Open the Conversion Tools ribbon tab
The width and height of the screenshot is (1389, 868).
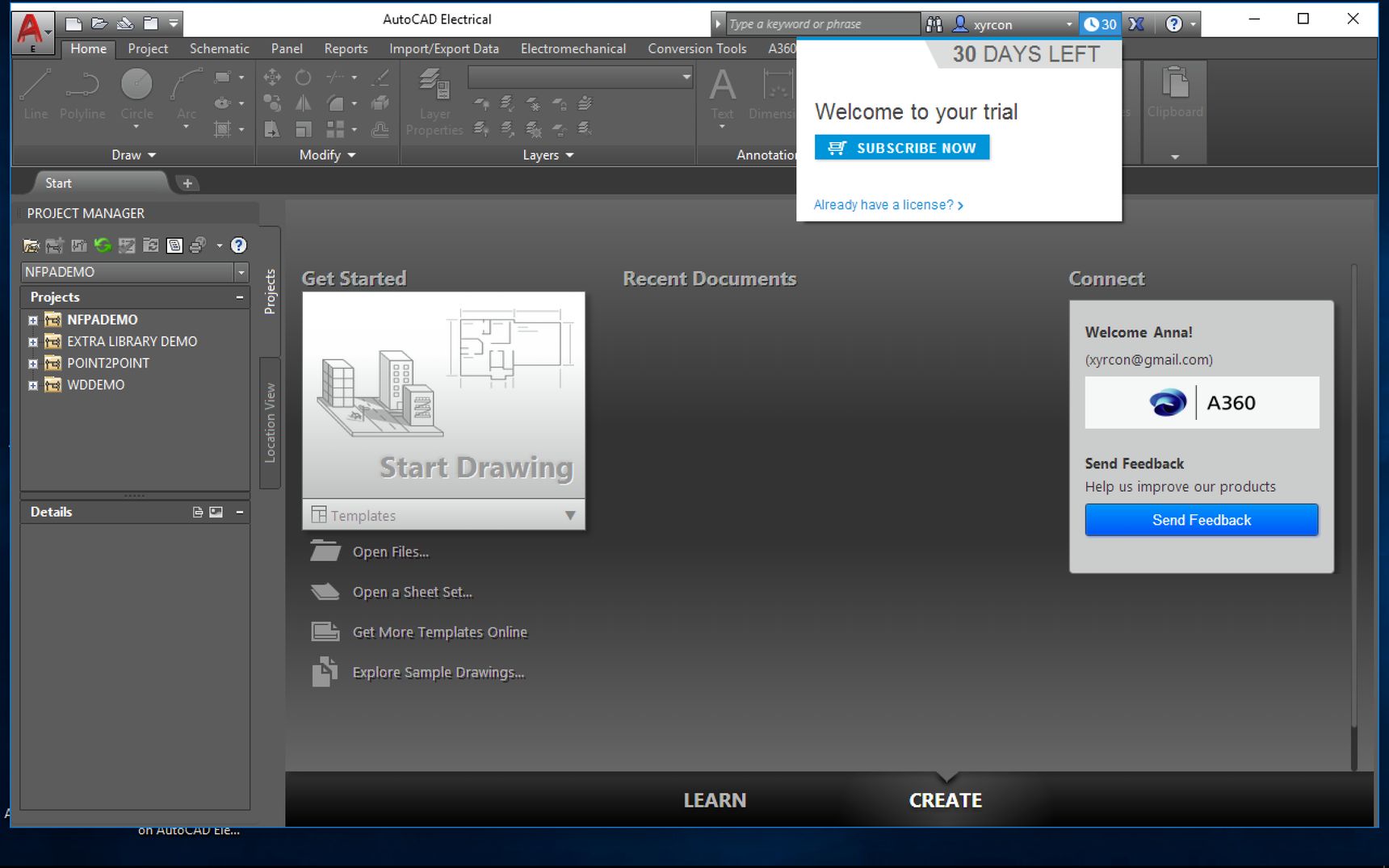pos(697,48)
